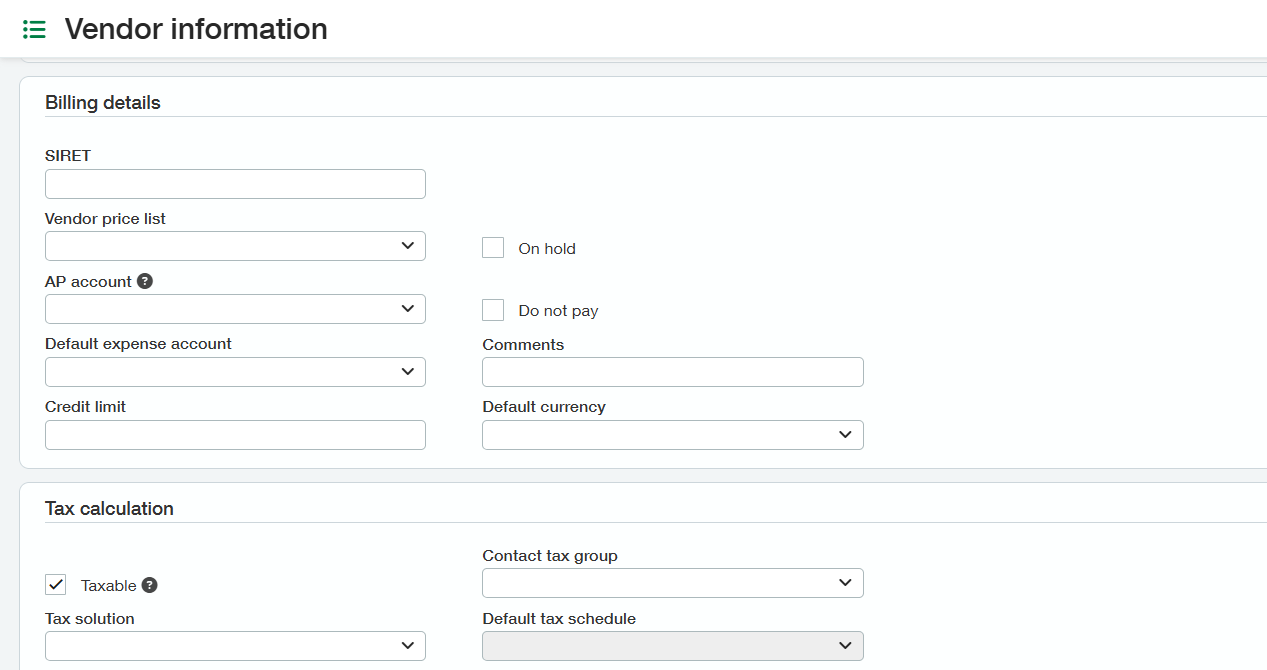Click the Billing details section heading
Screen dimensions: 1267x670
[103, 103]
